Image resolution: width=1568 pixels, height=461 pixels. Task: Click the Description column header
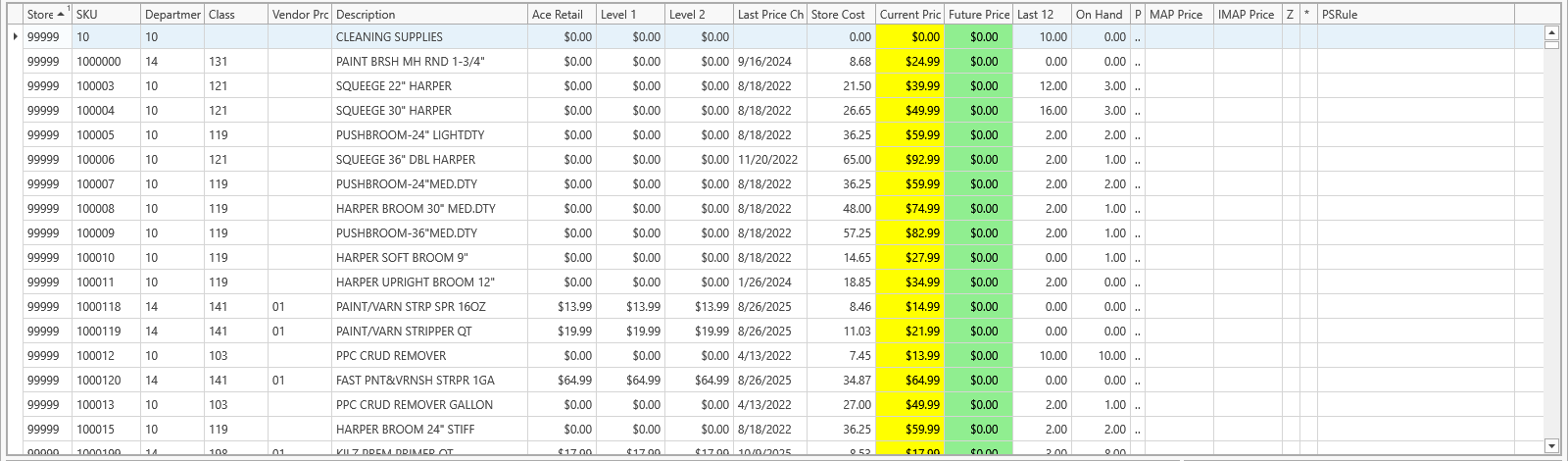429,15
